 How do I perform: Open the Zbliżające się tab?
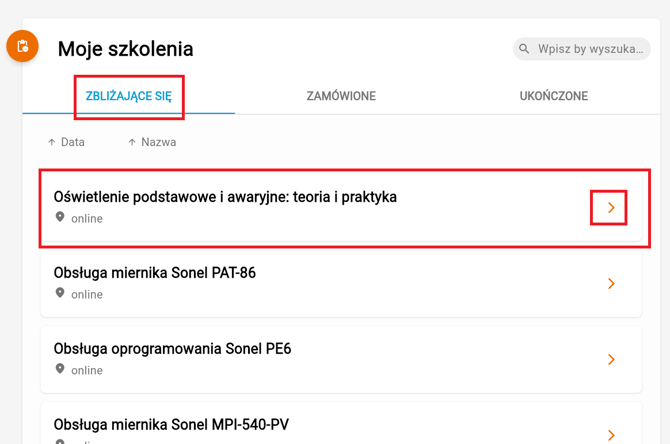pos(129,96)
